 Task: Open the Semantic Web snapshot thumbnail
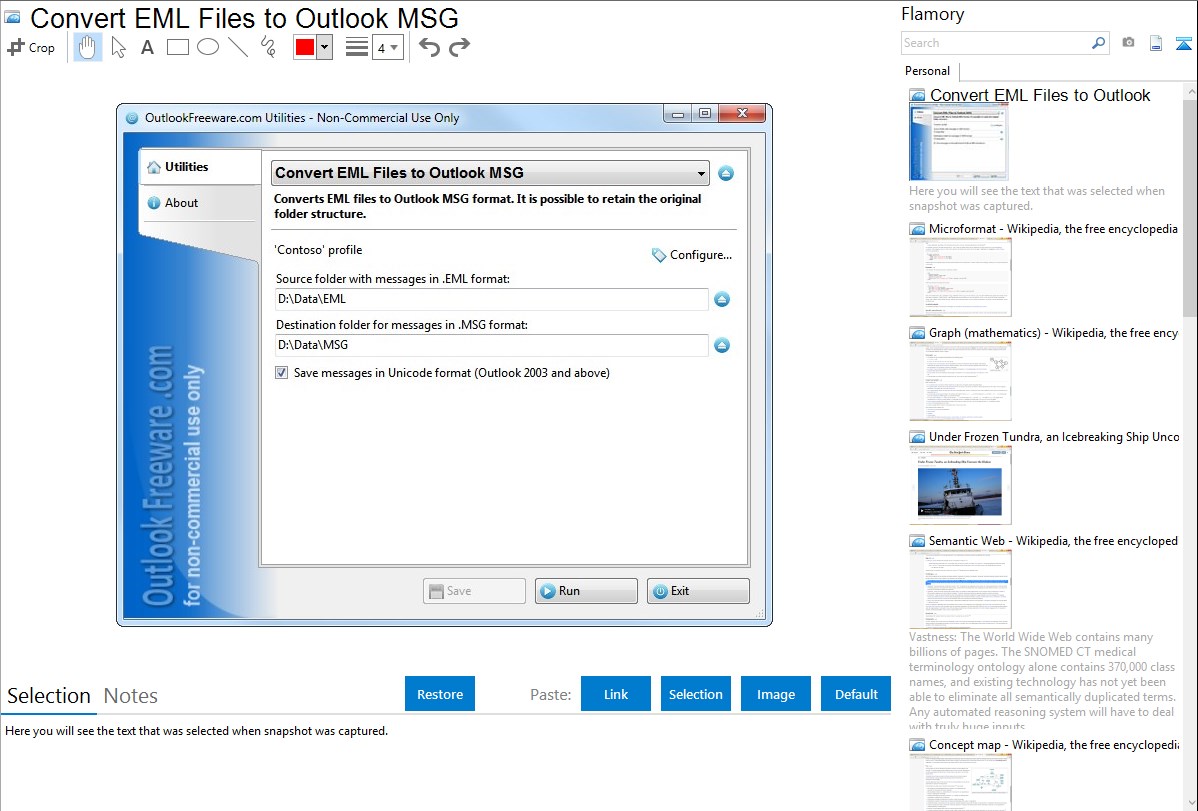960,589
